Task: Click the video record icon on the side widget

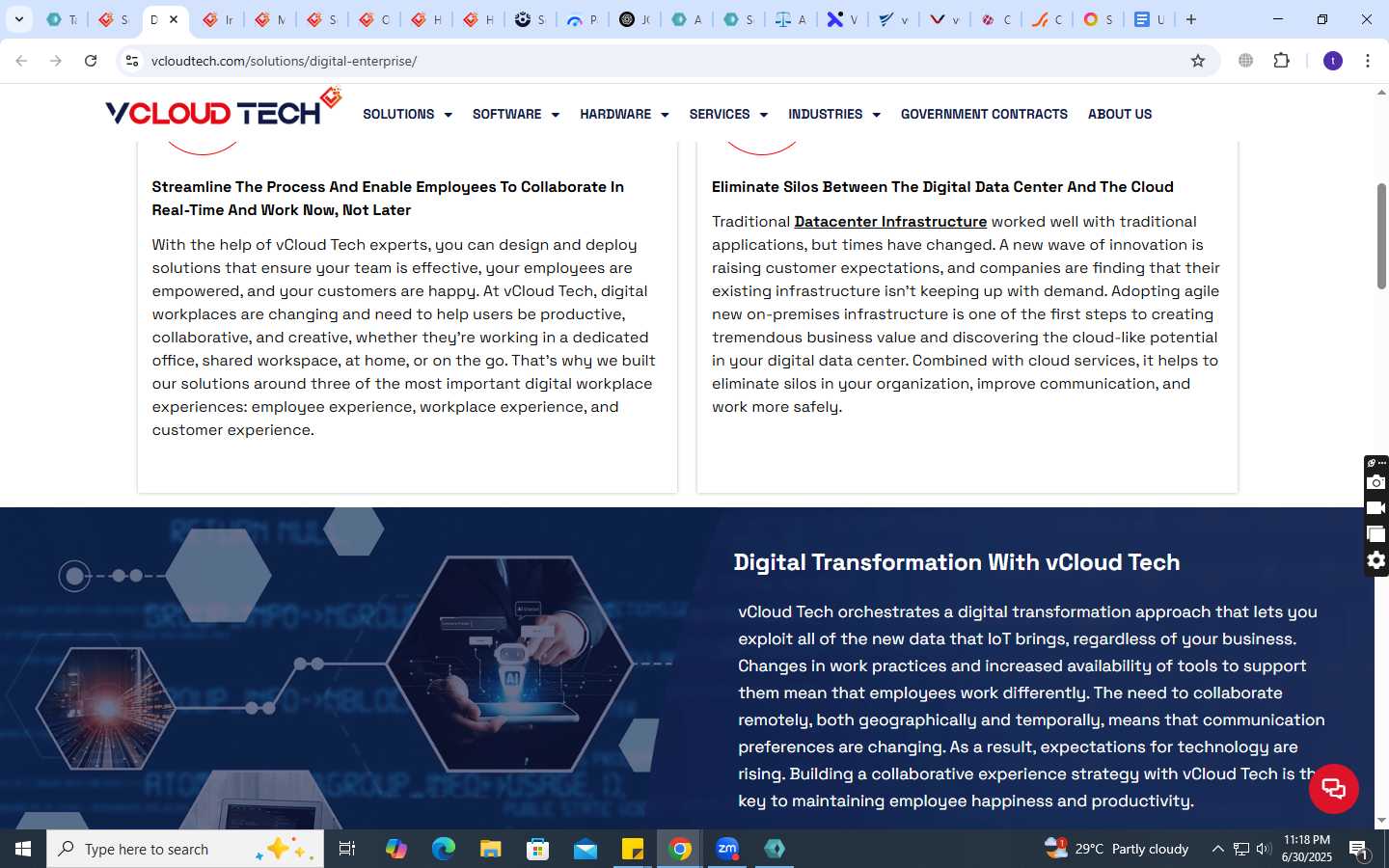Action: pos(1376,508)
